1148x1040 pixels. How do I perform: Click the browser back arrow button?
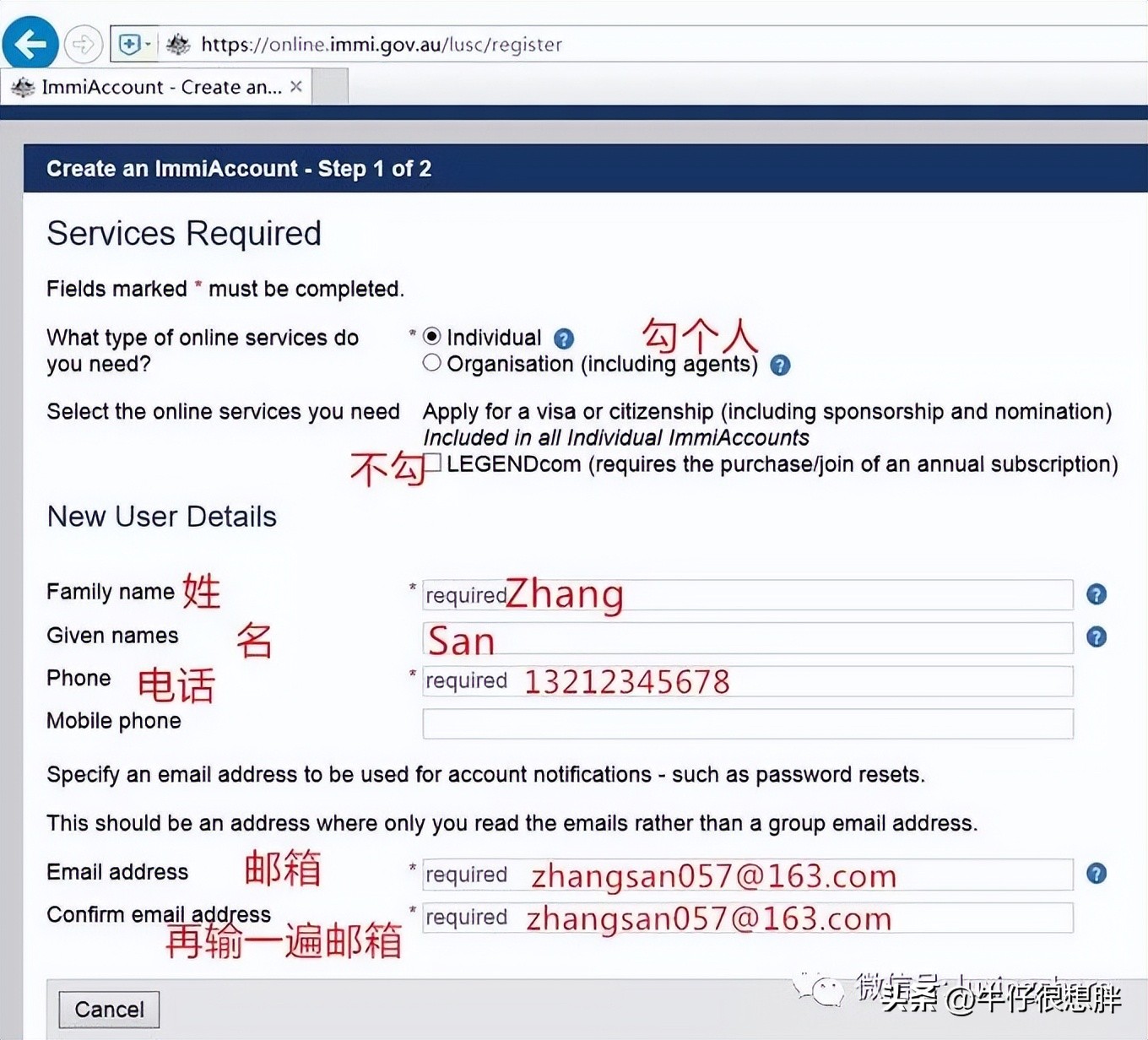pyautogui.click(x=30, y=43)
